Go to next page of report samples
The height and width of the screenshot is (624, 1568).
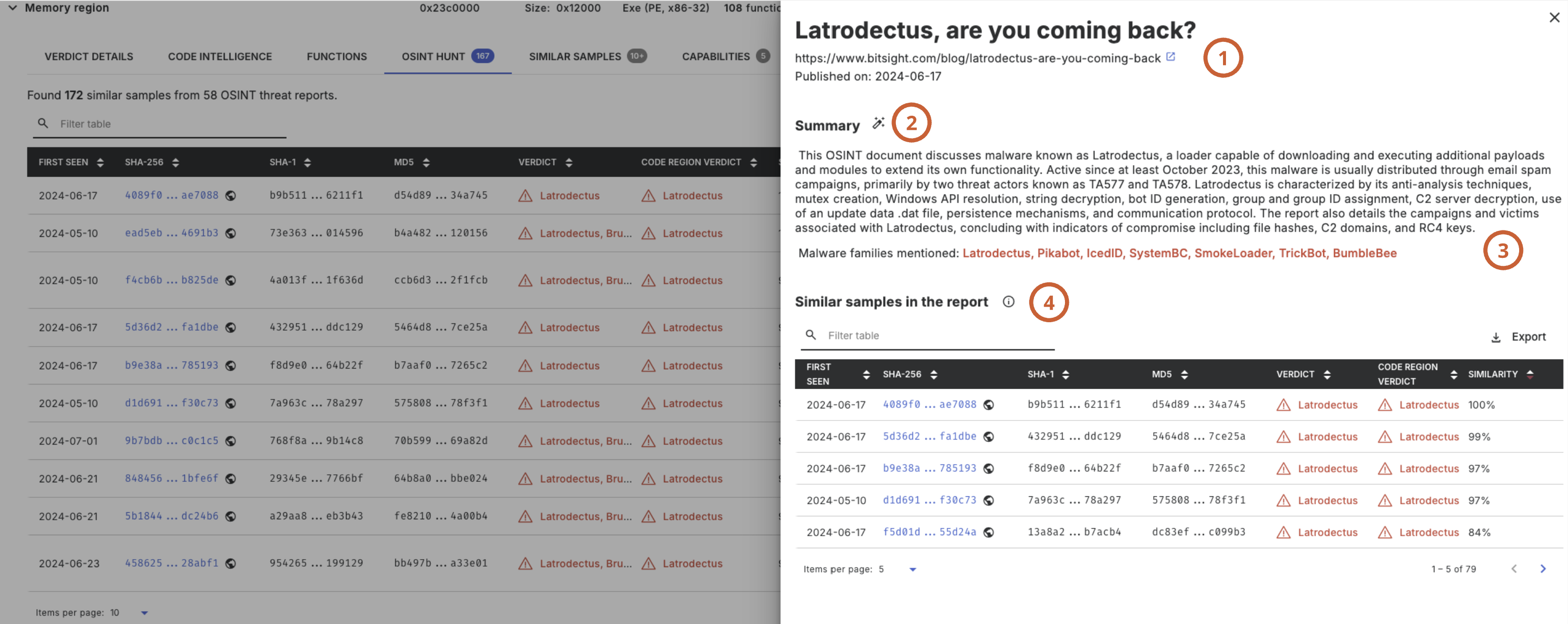click(x=1543, y=569)
